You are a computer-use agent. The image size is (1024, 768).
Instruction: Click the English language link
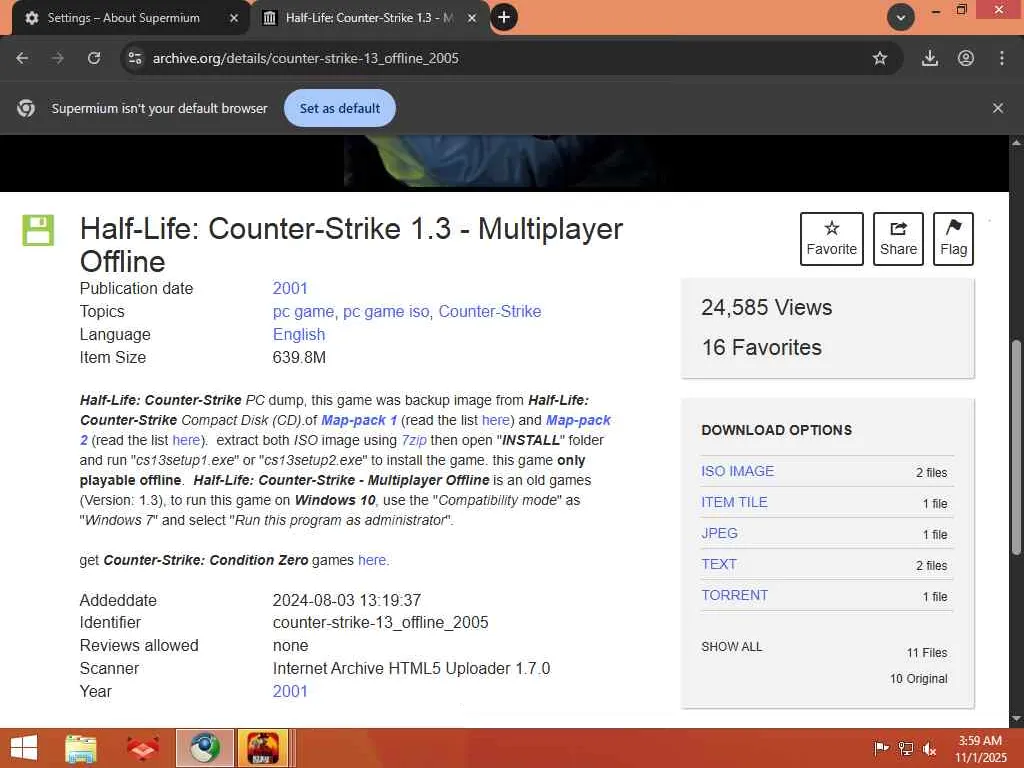pos(298,334)
